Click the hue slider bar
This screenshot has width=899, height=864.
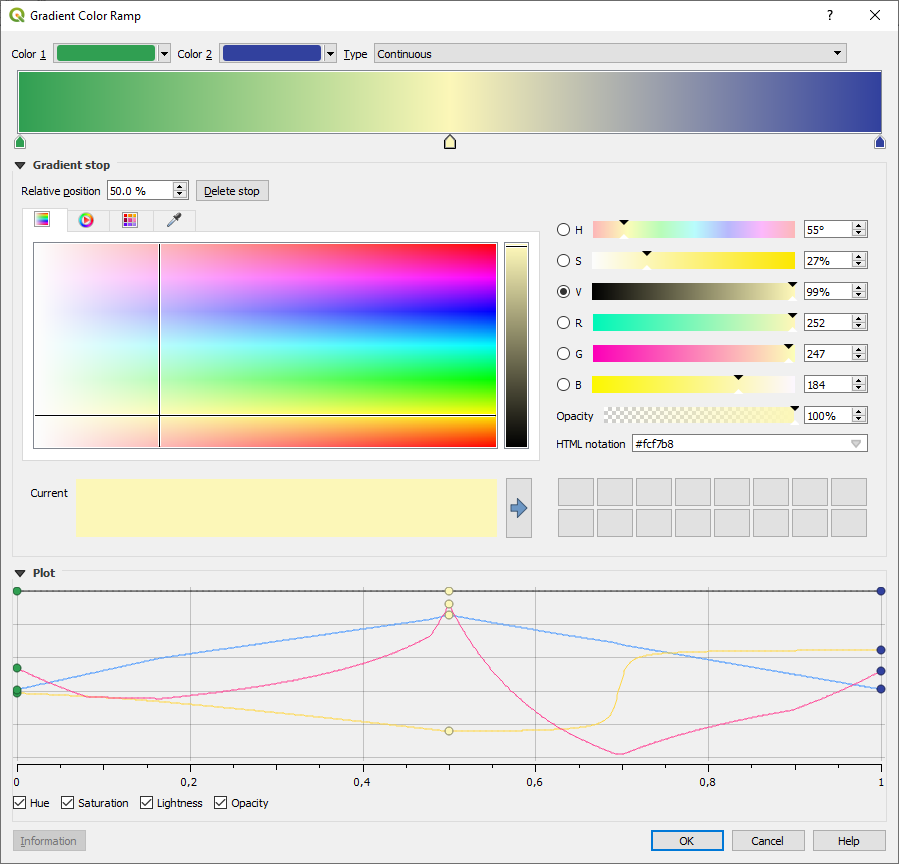coord(694,229)
